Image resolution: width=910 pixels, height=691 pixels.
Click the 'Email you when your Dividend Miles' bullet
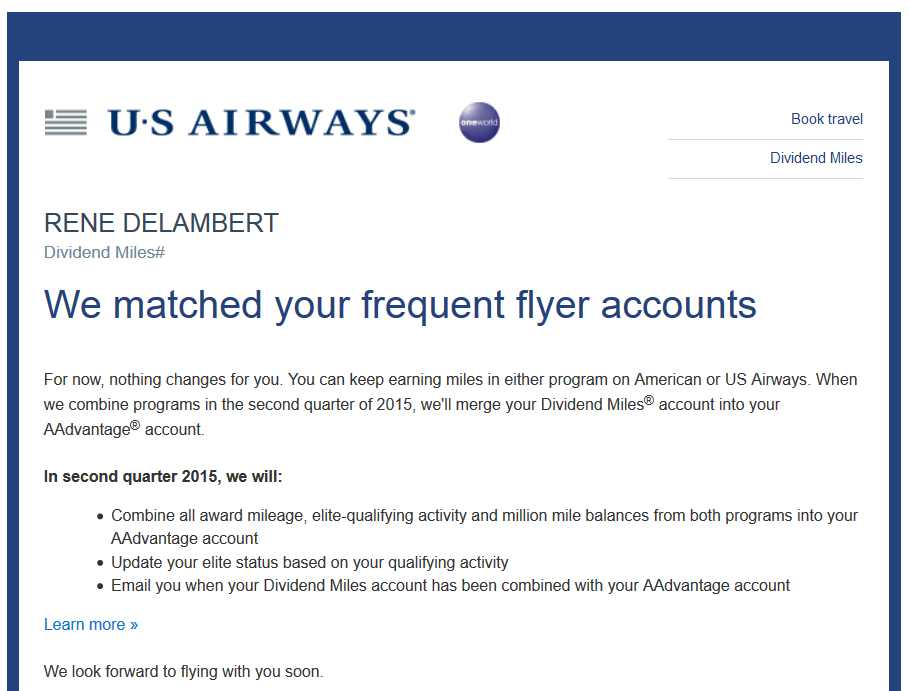point(450,585)
